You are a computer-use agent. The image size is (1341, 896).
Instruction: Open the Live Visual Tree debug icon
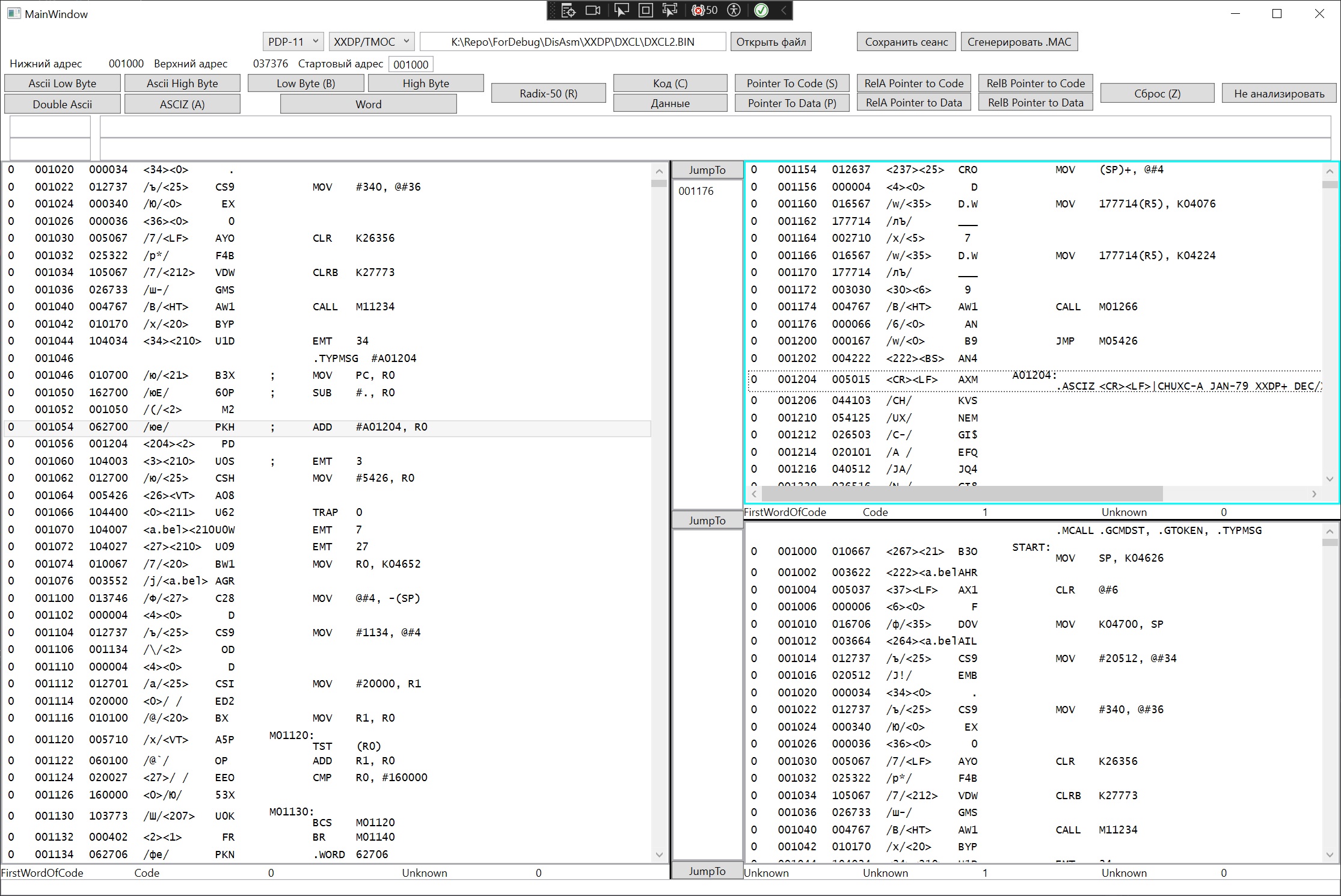(568, 10)
